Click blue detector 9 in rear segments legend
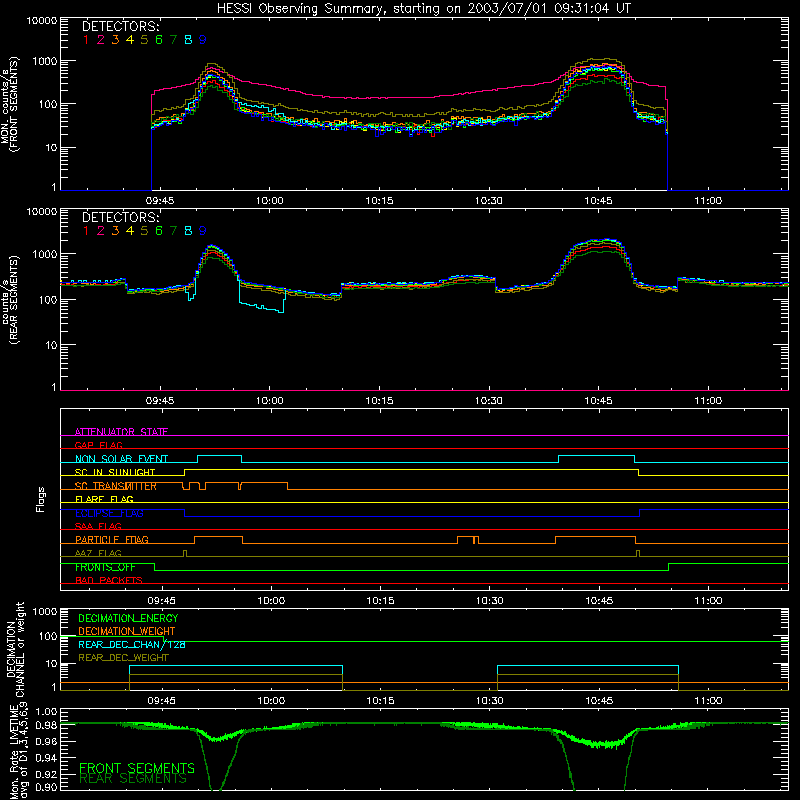800x800 pixels. point(203,231)
